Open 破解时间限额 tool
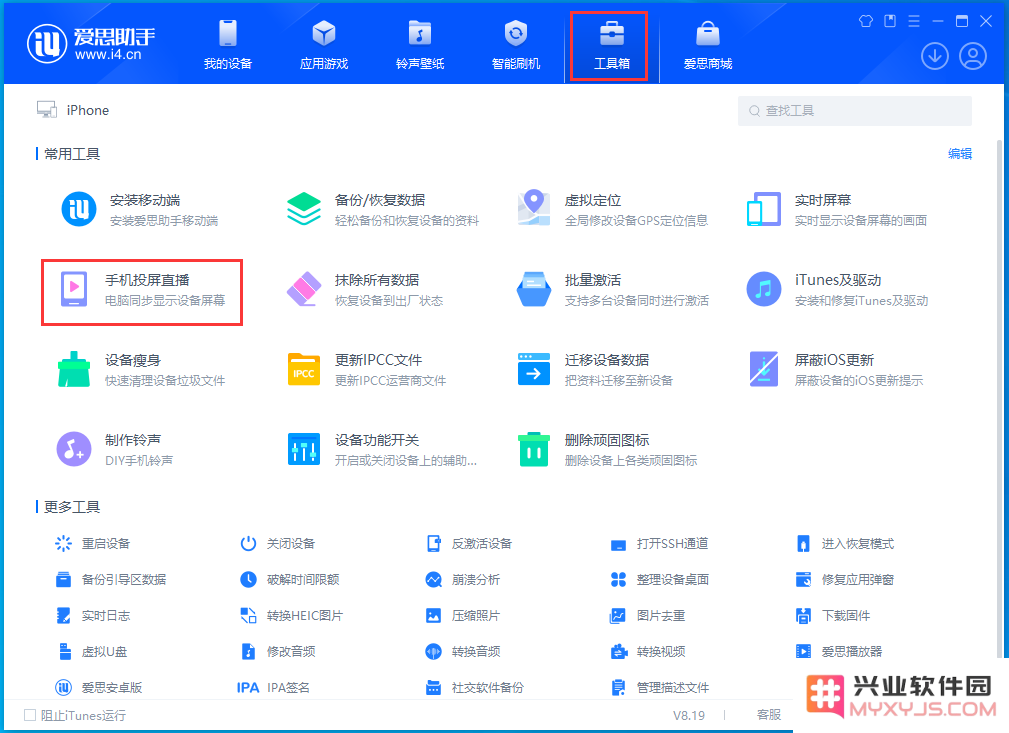Image resolution: width=1009 pixels, height=733 pixels. click(x=290, y=580)
